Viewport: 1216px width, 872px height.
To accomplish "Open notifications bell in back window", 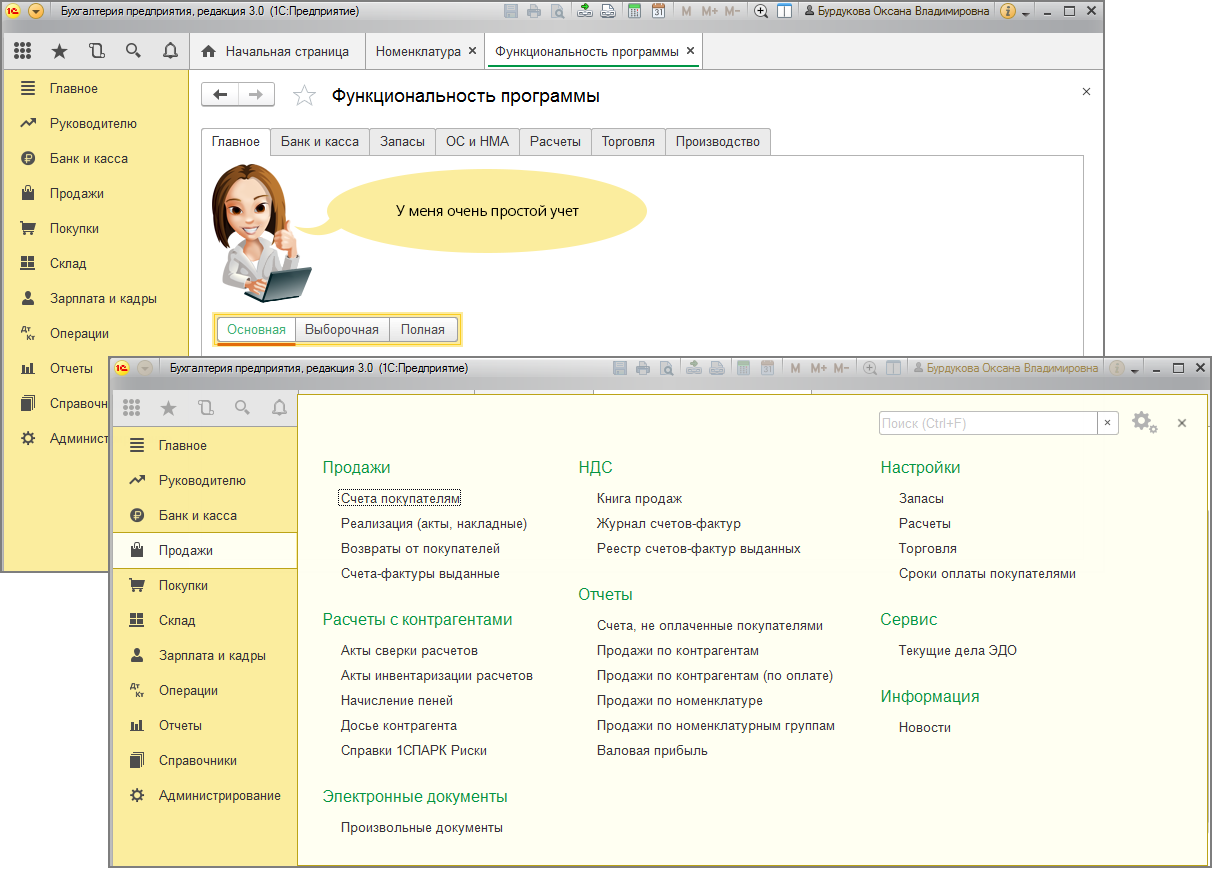I will click(170, 51).
